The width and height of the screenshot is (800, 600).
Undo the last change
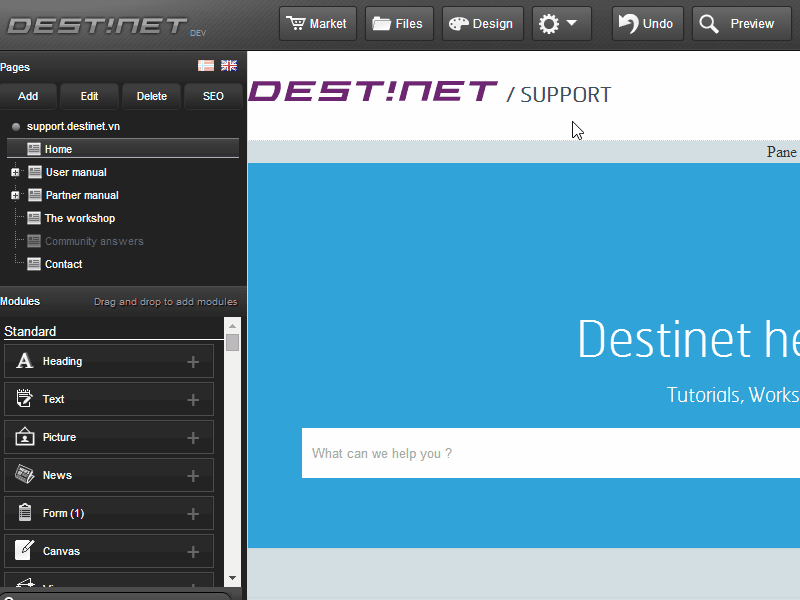pos(646,24)
